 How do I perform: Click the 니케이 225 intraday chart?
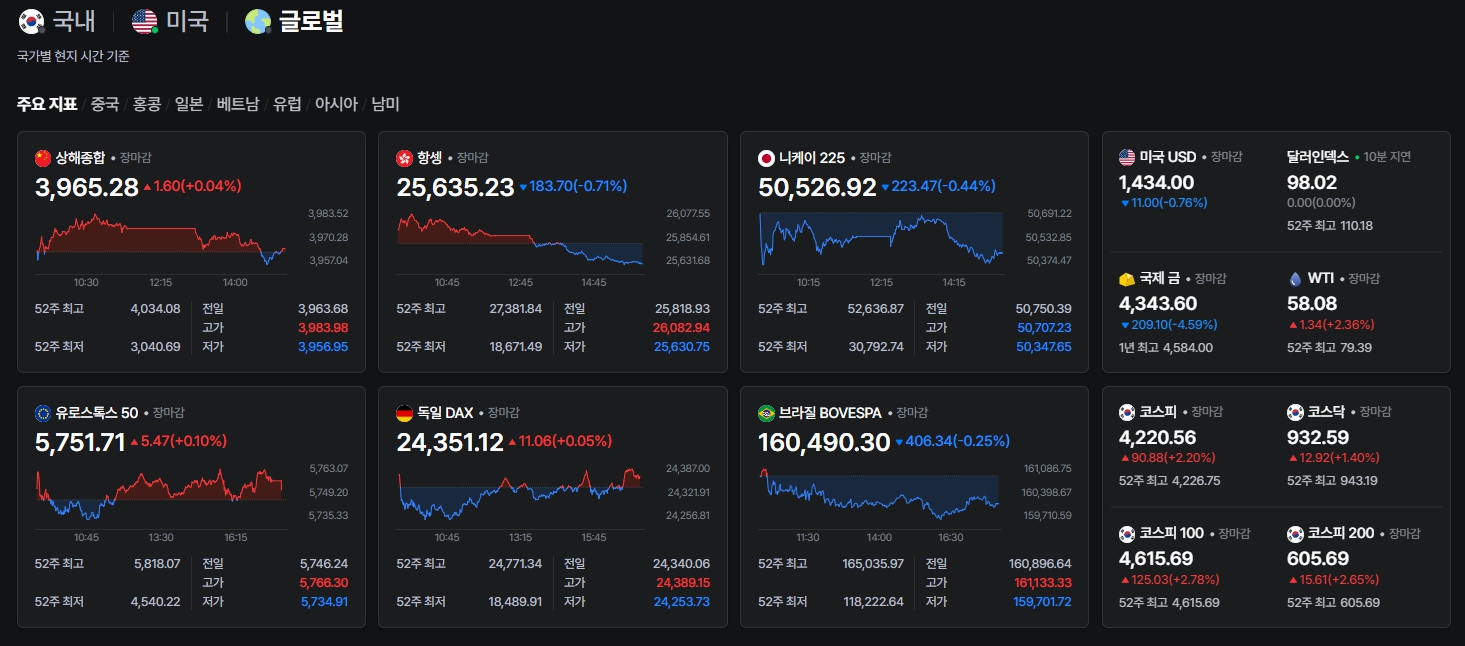point(881,240)
